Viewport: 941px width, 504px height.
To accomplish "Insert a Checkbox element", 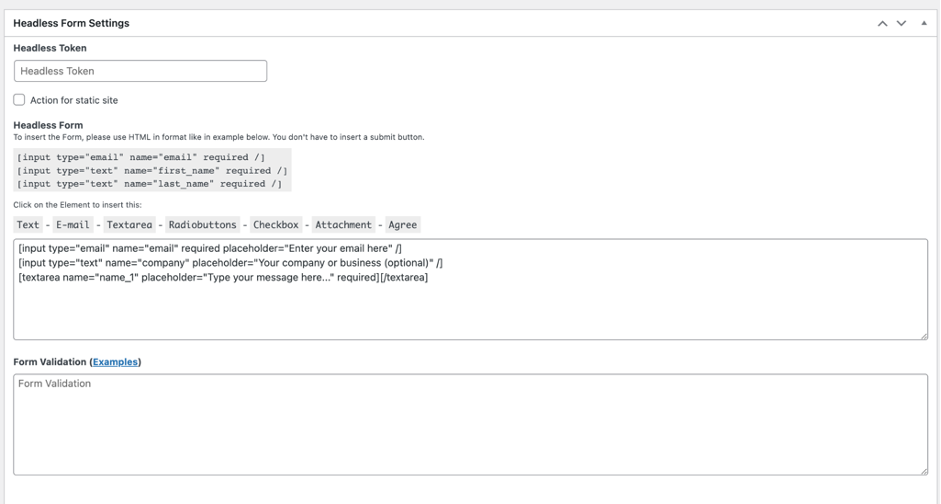I will tap(276, 224).
